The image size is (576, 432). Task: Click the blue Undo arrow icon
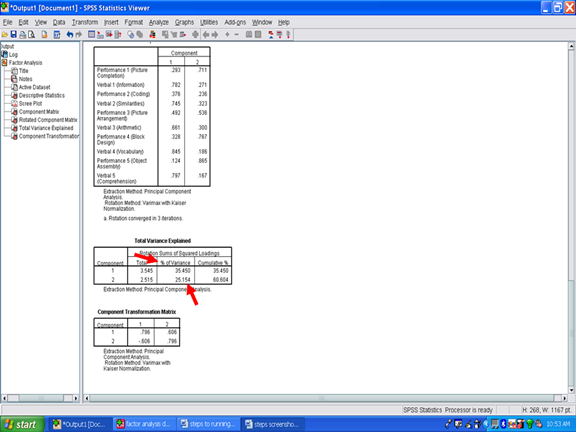pos(70,35)
